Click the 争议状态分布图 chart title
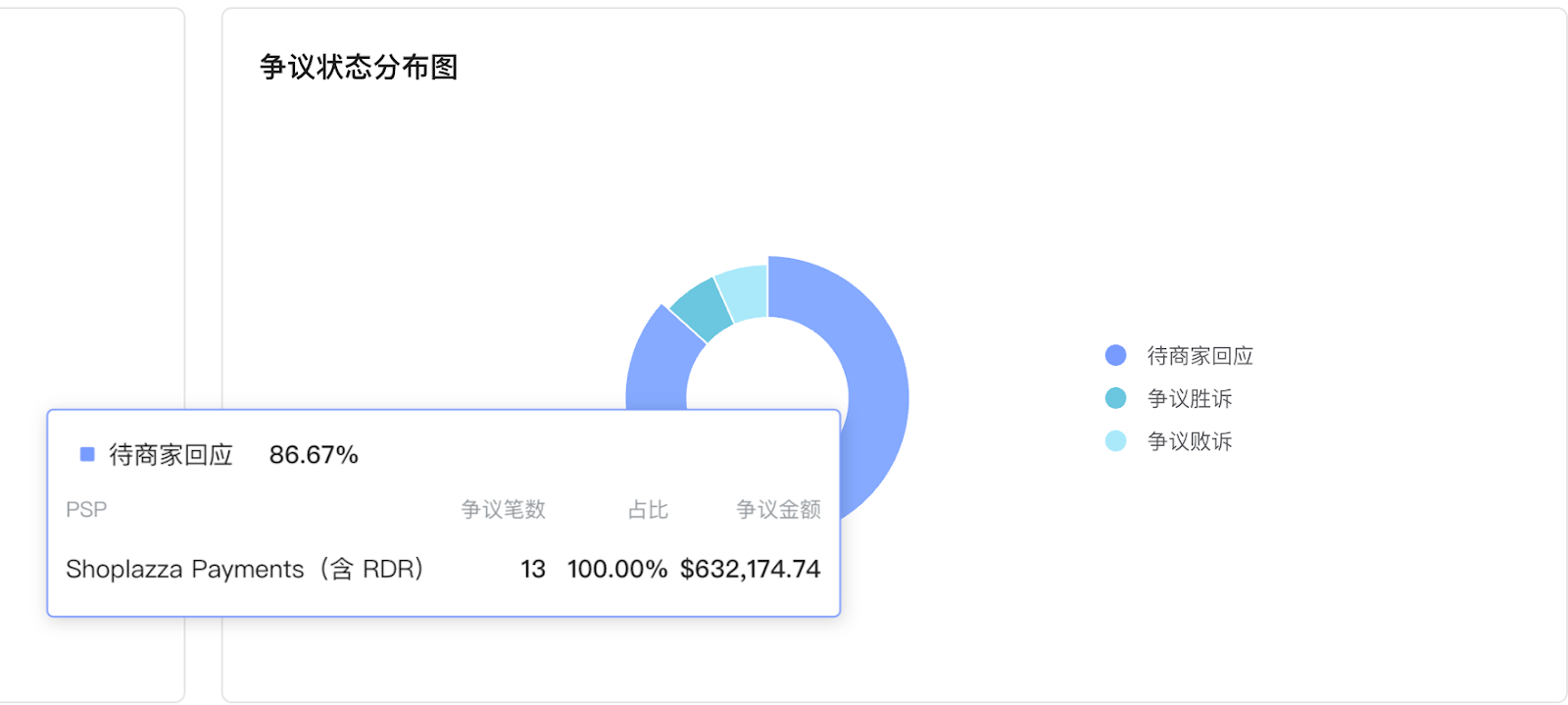 [359, 67]
